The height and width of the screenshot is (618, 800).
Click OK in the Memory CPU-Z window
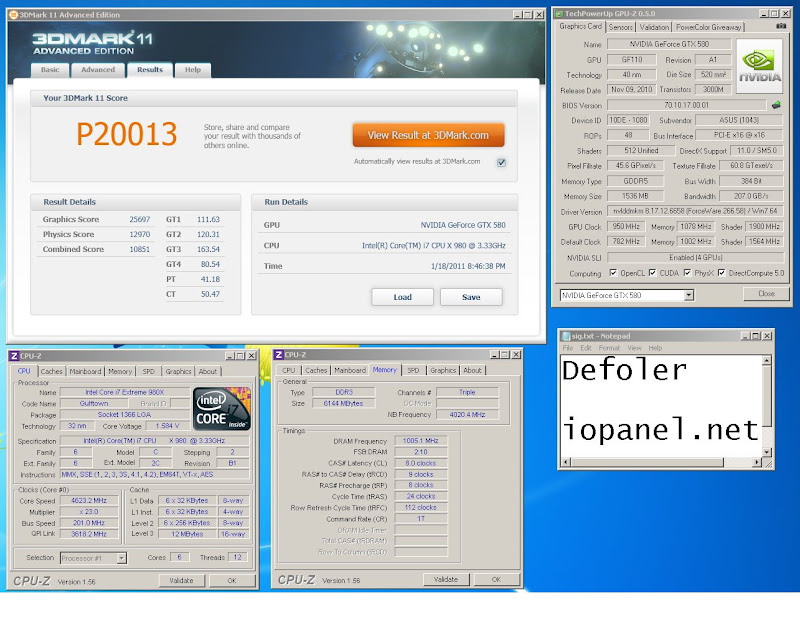(x=496, y=580)
